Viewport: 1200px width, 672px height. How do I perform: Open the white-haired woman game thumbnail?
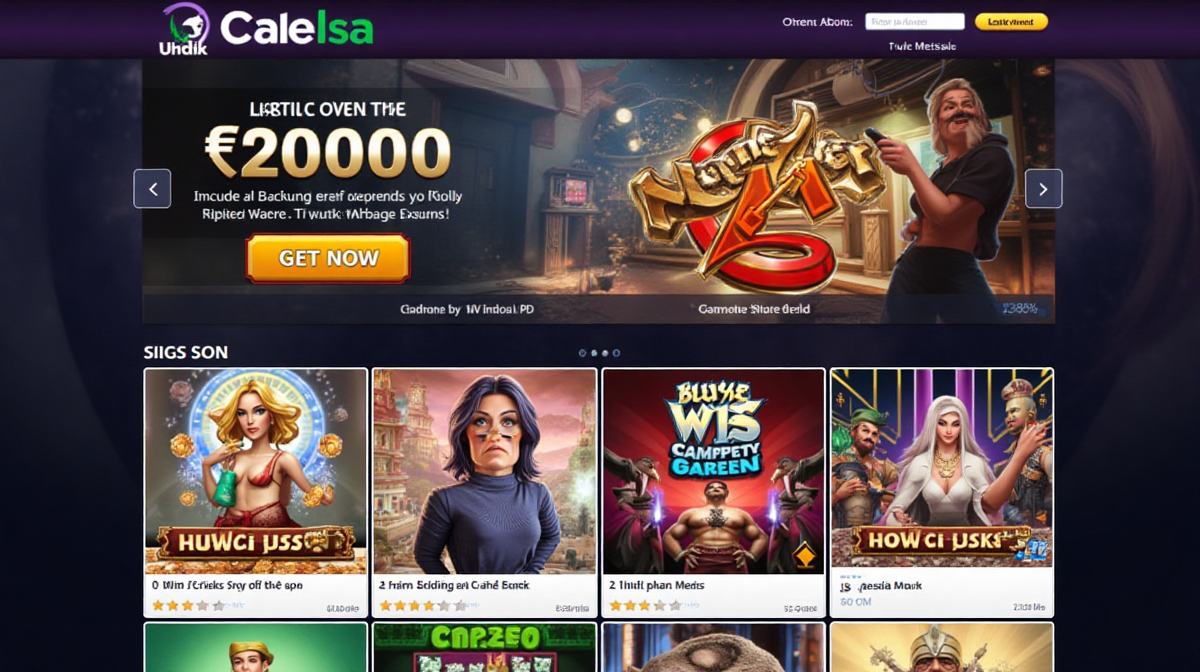[x=942, y=471]
